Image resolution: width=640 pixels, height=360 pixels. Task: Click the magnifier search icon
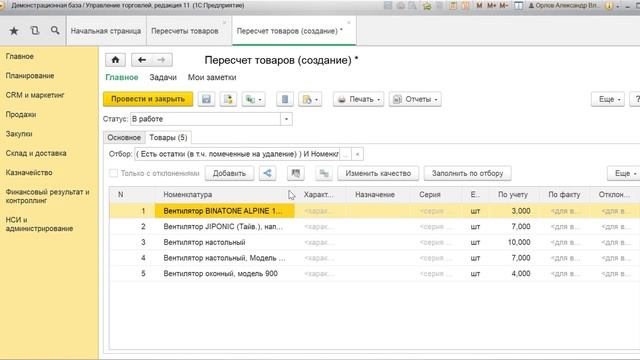click(55, 31)
